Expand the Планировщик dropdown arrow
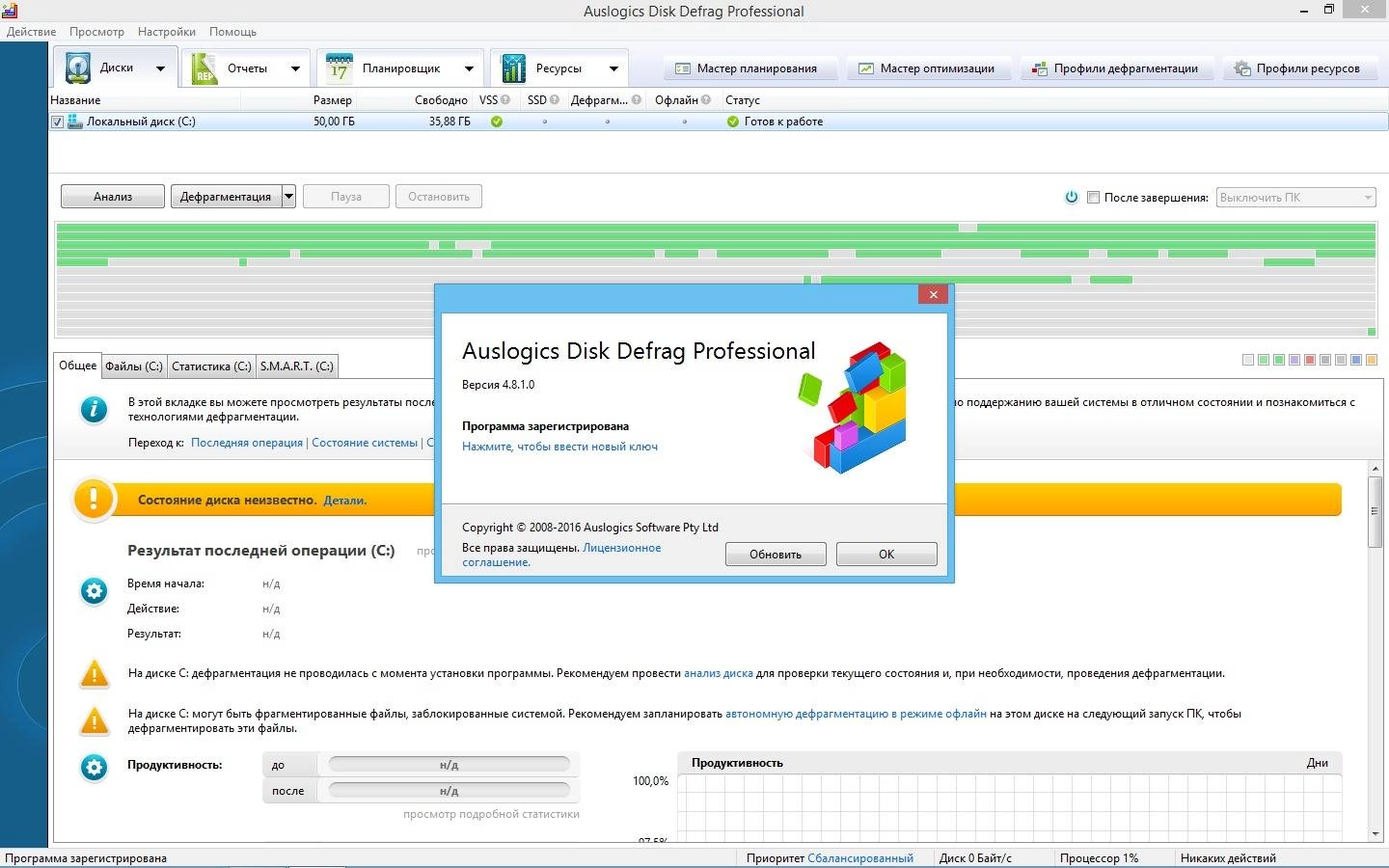 [469, 68]
